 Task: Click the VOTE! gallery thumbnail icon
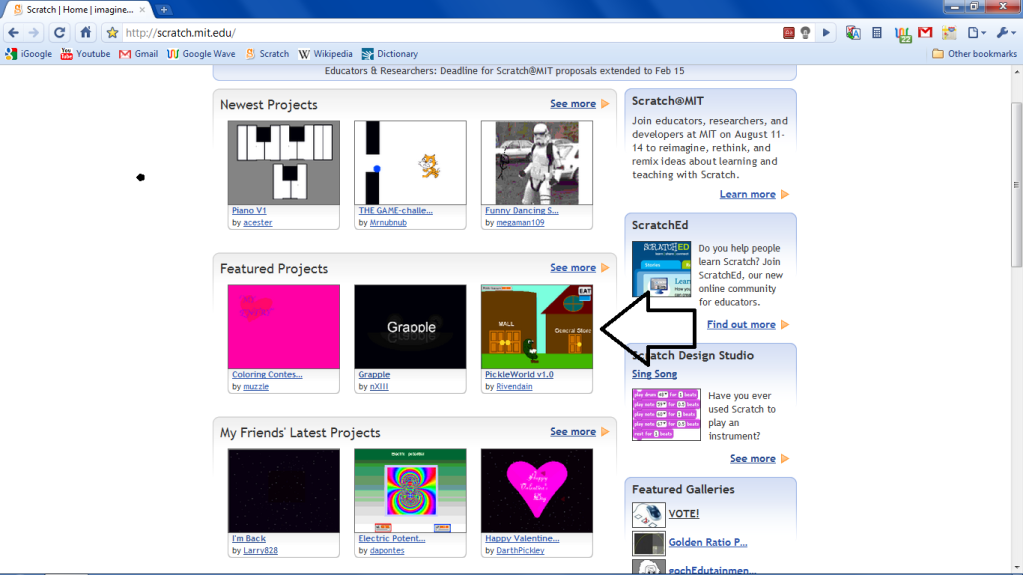tap(649, 514)
